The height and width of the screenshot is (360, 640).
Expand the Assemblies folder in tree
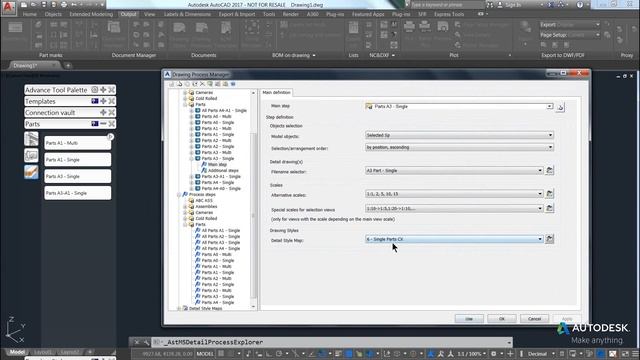pos(185,207)
